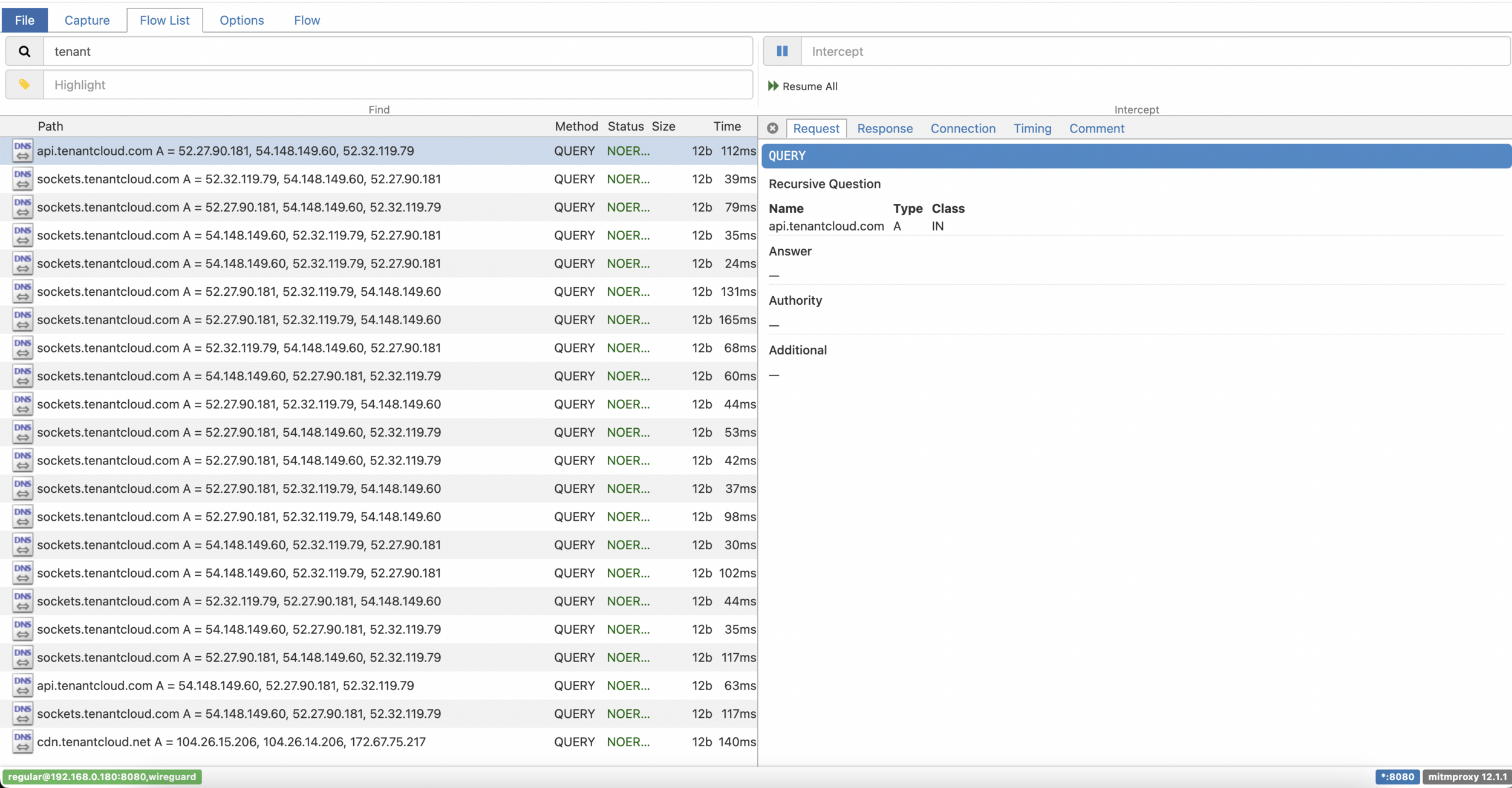Click the intercept pause icon

click(782, 51)
